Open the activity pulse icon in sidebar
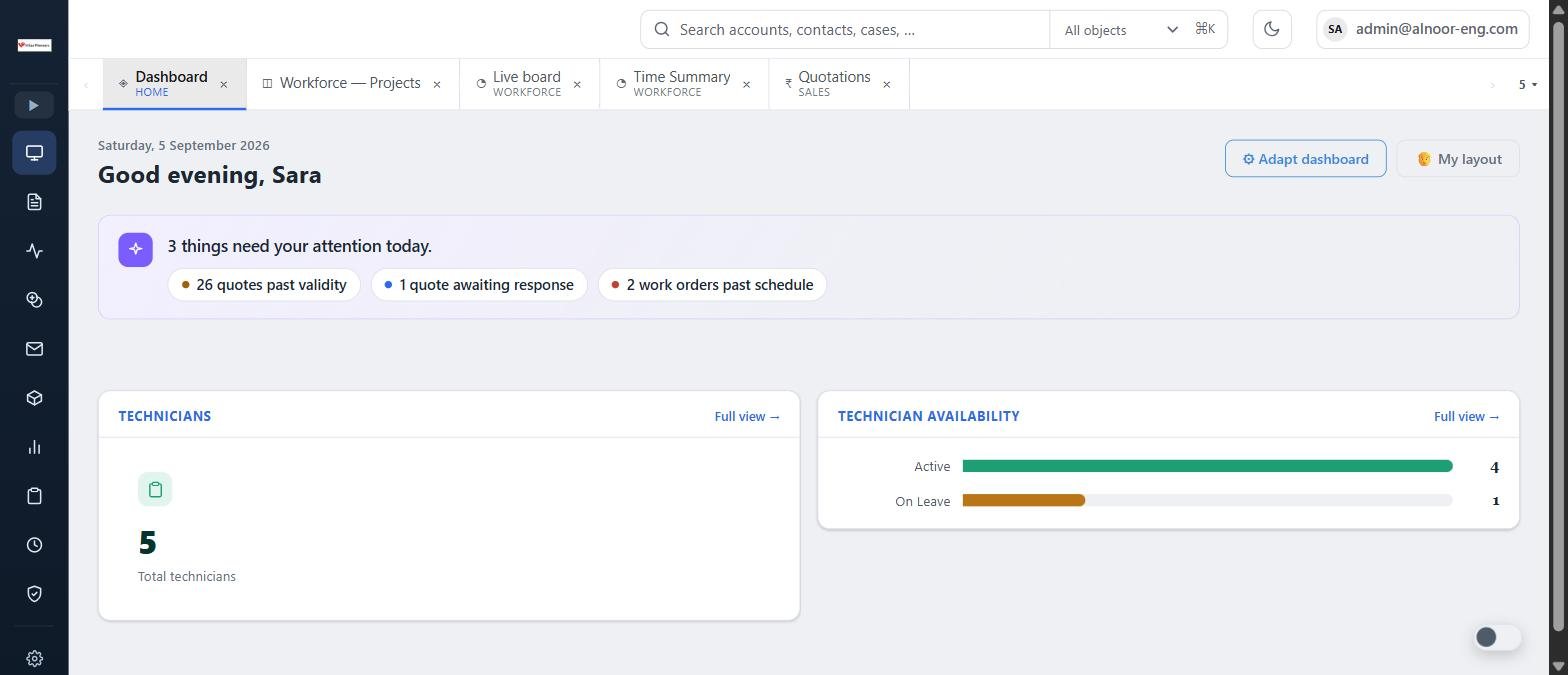 (x=34, y=251)
